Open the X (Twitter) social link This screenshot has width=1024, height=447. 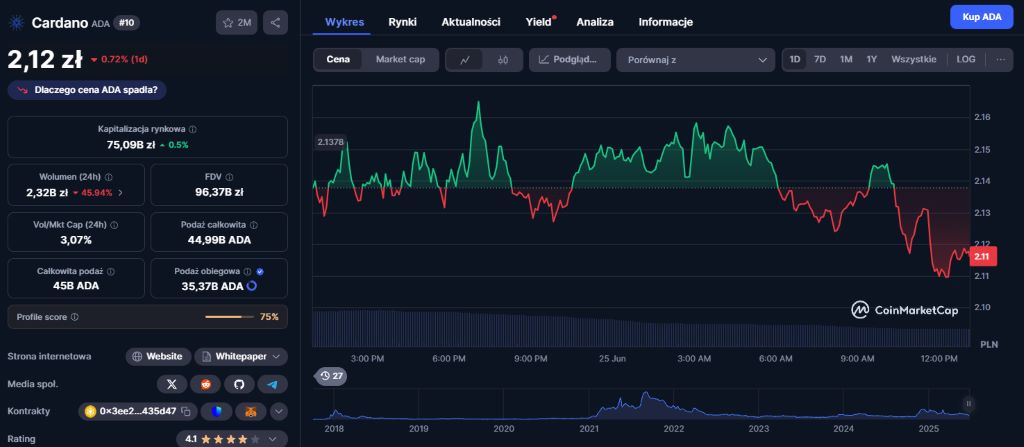coord(172,384)
